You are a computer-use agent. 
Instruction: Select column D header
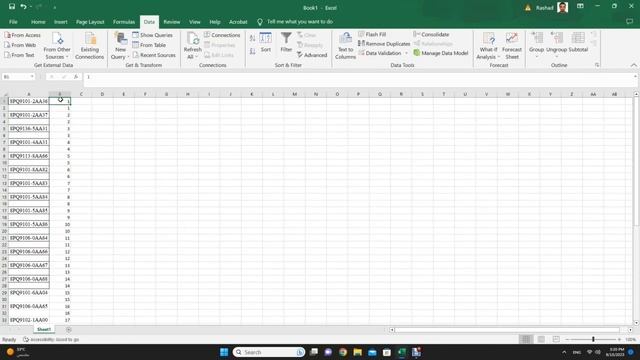(x=102, y=94)
